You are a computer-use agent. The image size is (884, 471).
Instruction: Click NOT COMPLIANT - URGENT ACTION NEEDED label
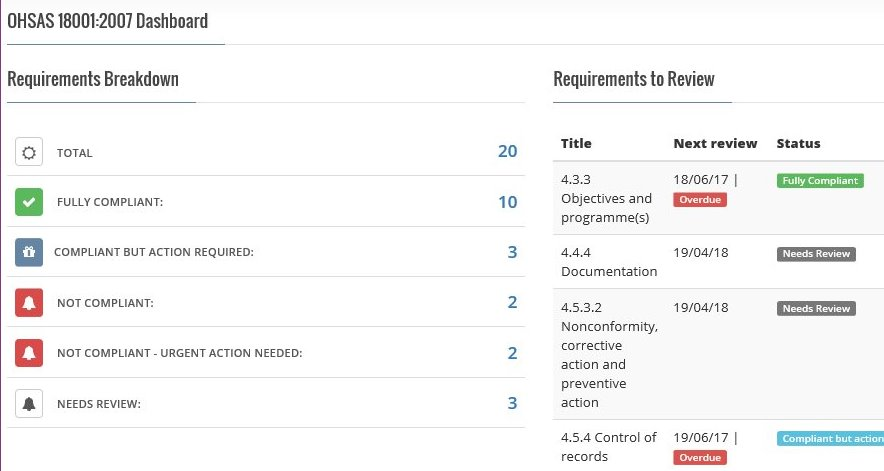(180, 353)
